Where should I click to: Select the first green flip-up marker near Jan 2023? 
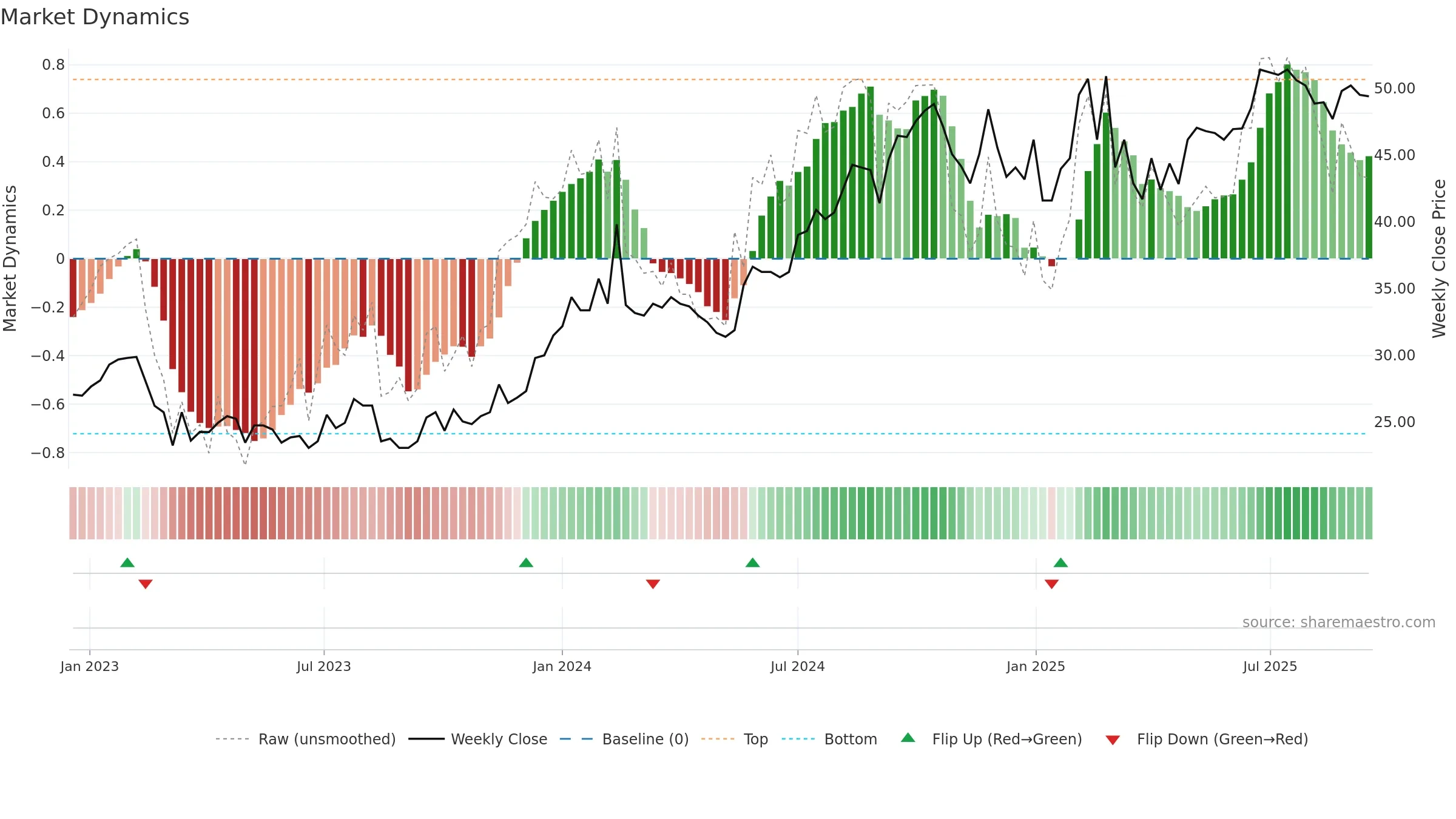pyautogui.click(x=127, y=562)
